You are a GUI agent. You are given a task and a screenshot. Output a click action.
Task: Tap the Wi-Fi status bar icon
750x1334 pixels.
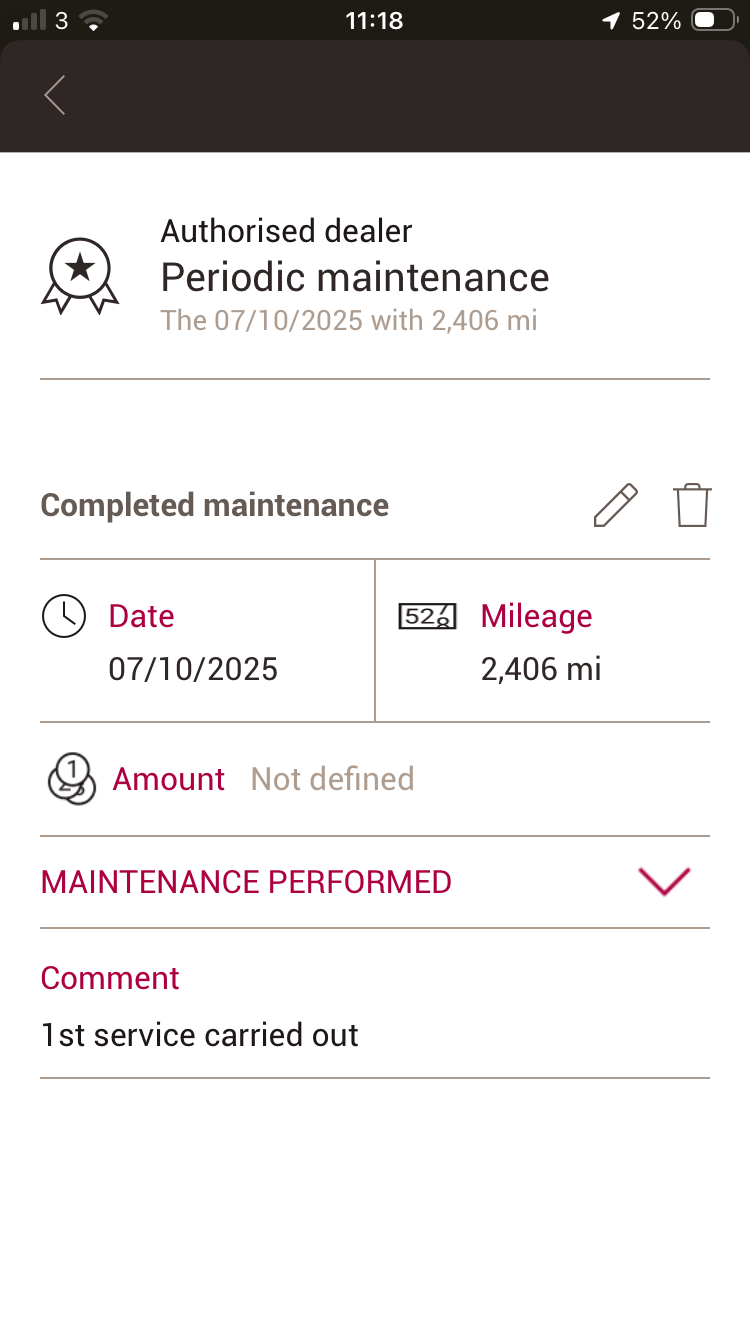(93, 20)
